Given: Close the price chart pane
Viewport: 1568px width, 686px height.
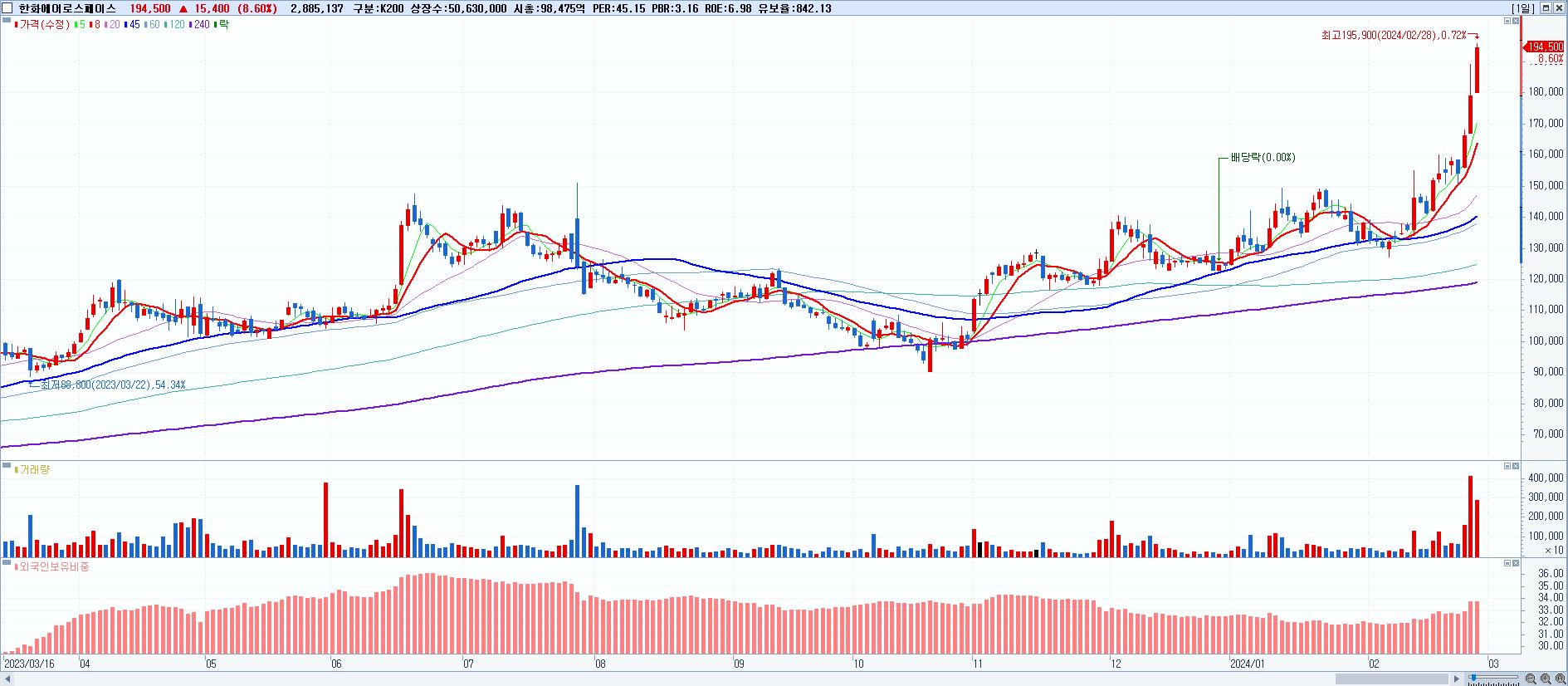Looking at the screenshot, I should click(x=1516, y=21).
